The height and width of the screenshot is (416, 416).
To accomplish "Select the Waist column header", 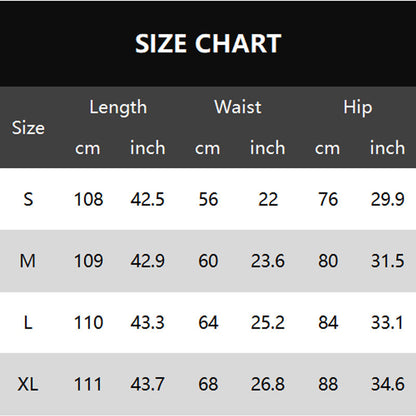I will (238, 107).
